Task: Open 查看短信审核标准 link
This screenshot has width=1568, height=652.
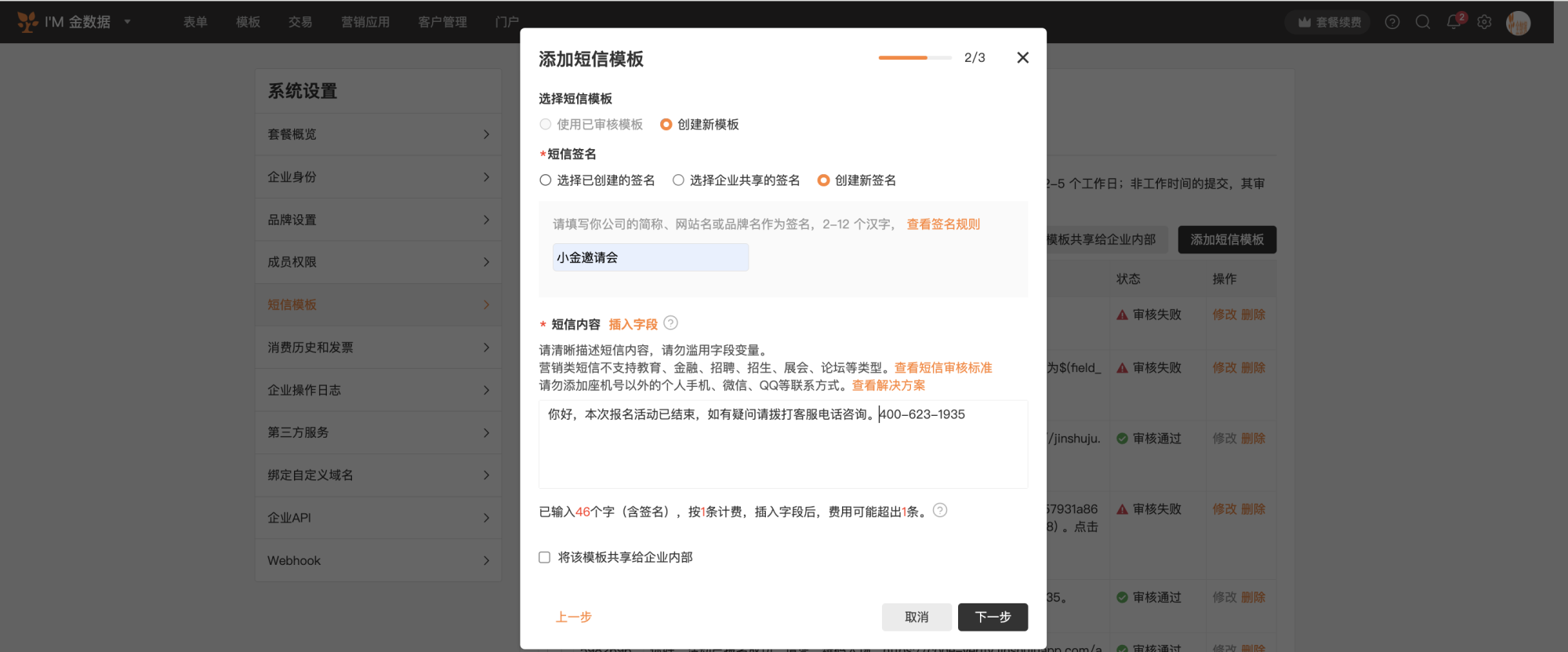Action: (943, 368)
